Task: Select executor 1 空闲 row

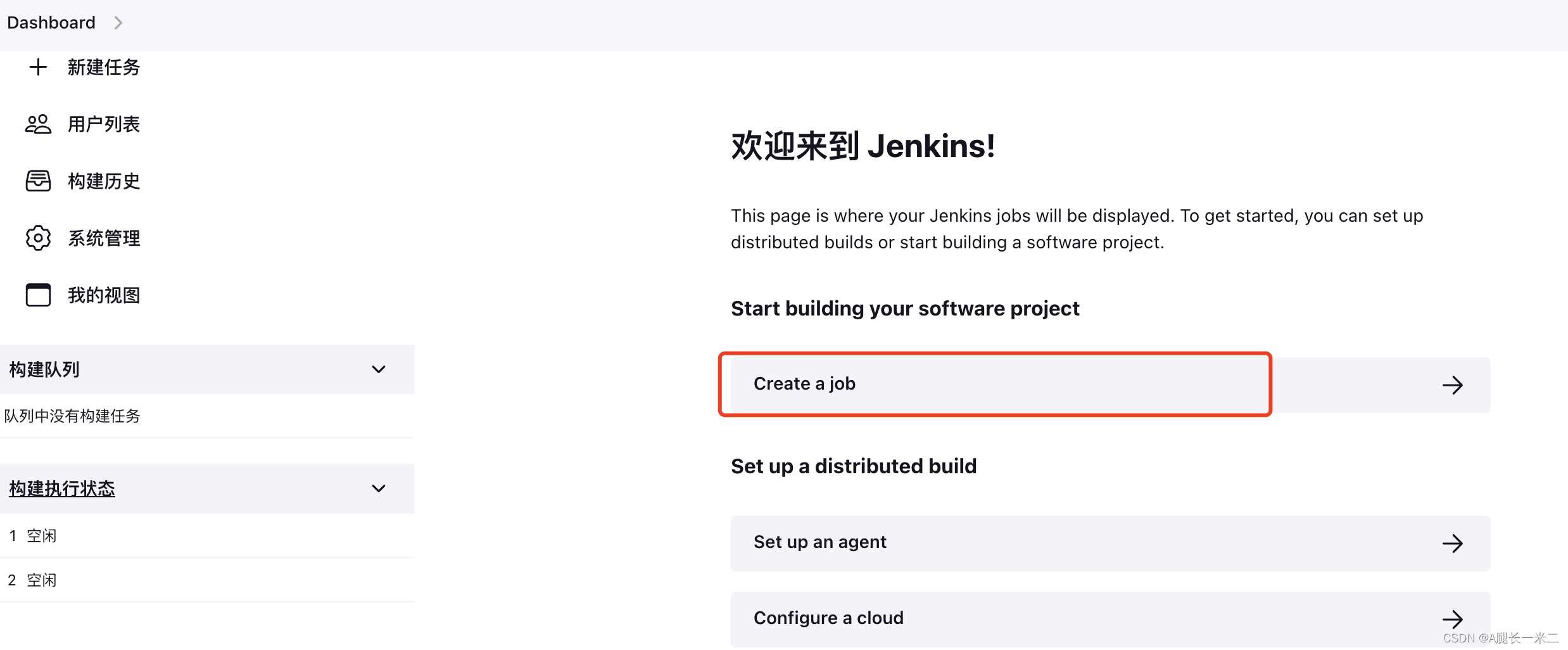Action: [207, 536]
